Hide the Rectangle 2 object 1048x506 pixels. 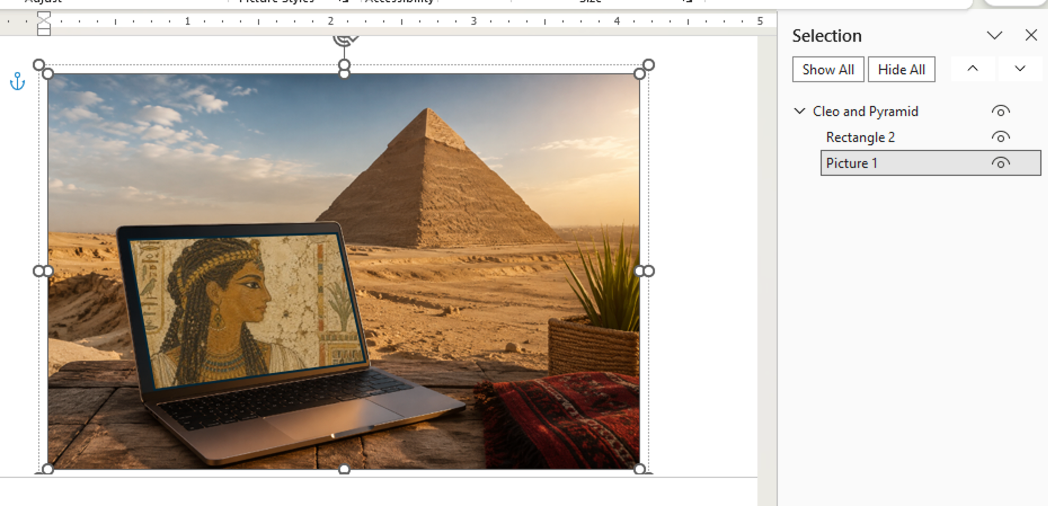(1001, 137)
